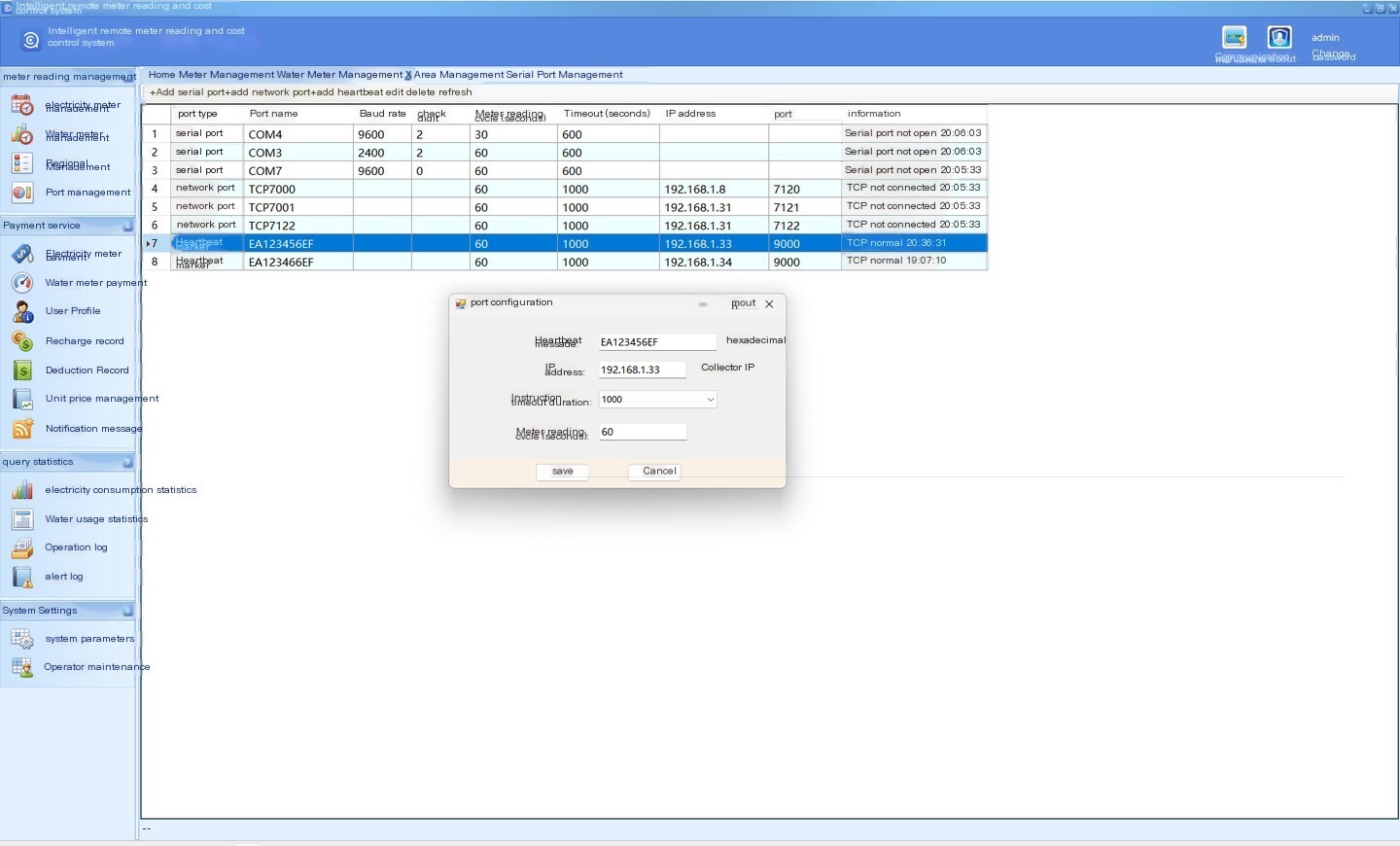
Task: Collapse the query statistics section
Action: tap(127, 462)
